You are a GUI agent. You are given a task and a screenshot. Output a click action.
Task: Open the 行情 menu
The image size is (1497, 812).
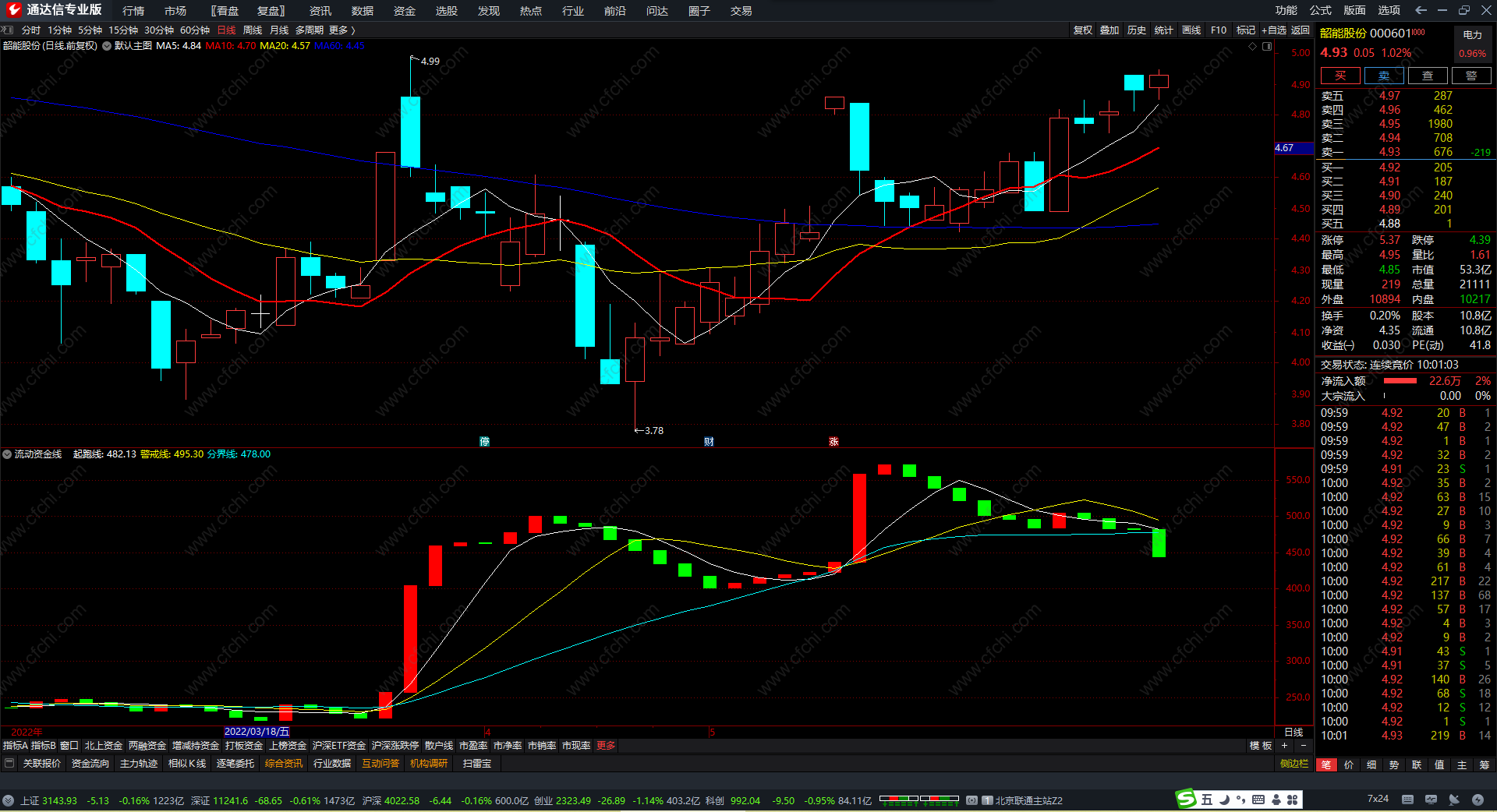[x=133, y=11]
